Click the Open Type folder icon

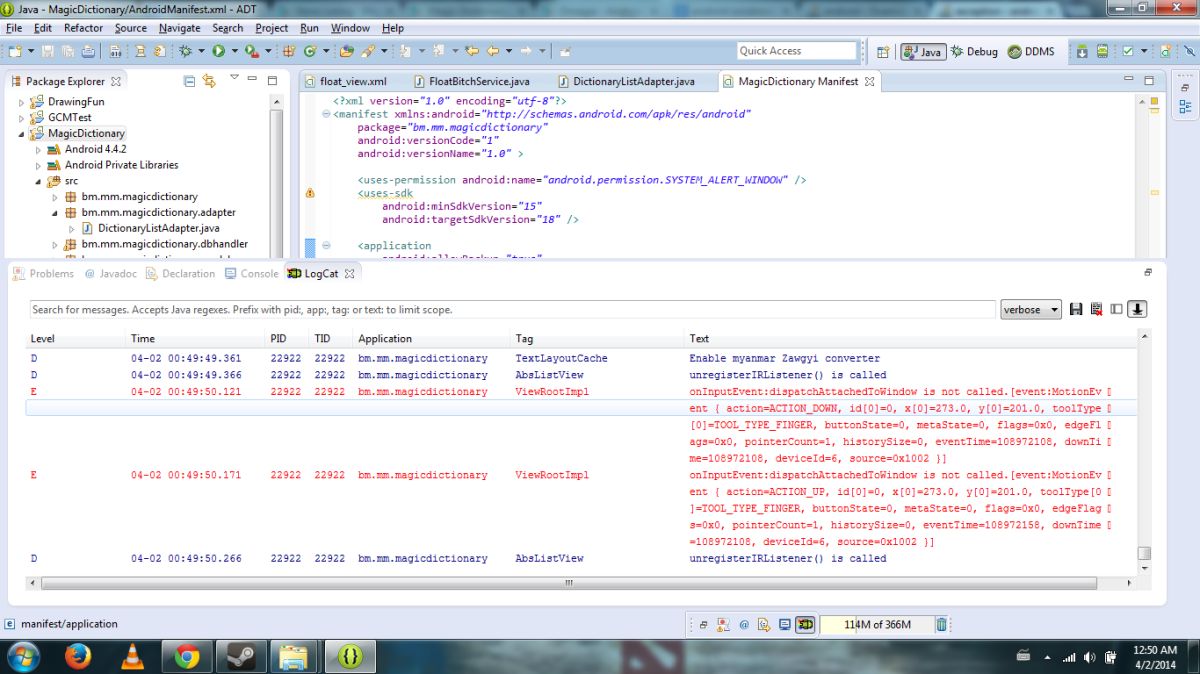[x=347, y=51]
